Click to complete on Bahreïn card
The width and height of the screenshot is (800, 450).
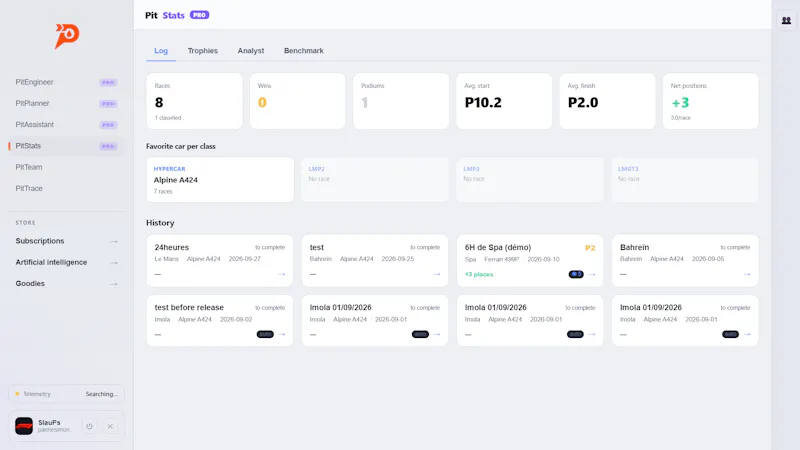735,247
